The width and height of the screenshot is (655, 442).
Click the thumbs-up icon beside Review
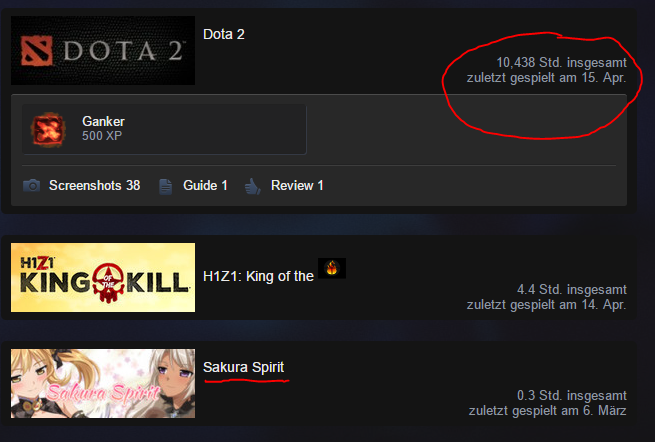tap(253, 186)
